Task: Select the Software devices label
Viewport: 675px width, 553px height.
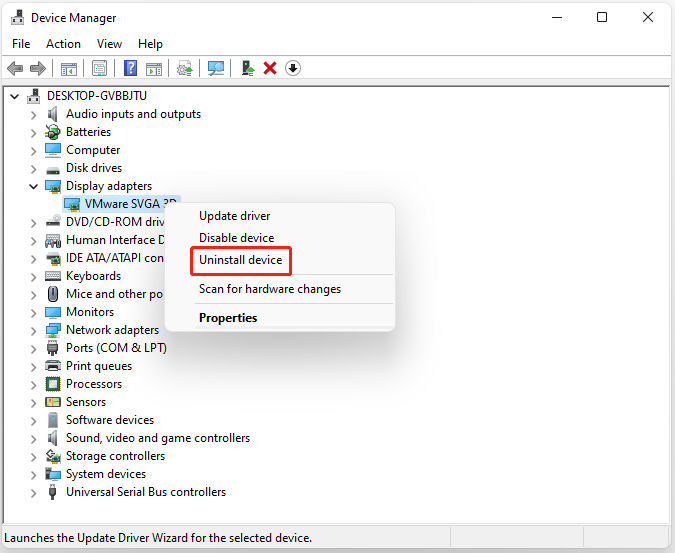Action: 110,420
